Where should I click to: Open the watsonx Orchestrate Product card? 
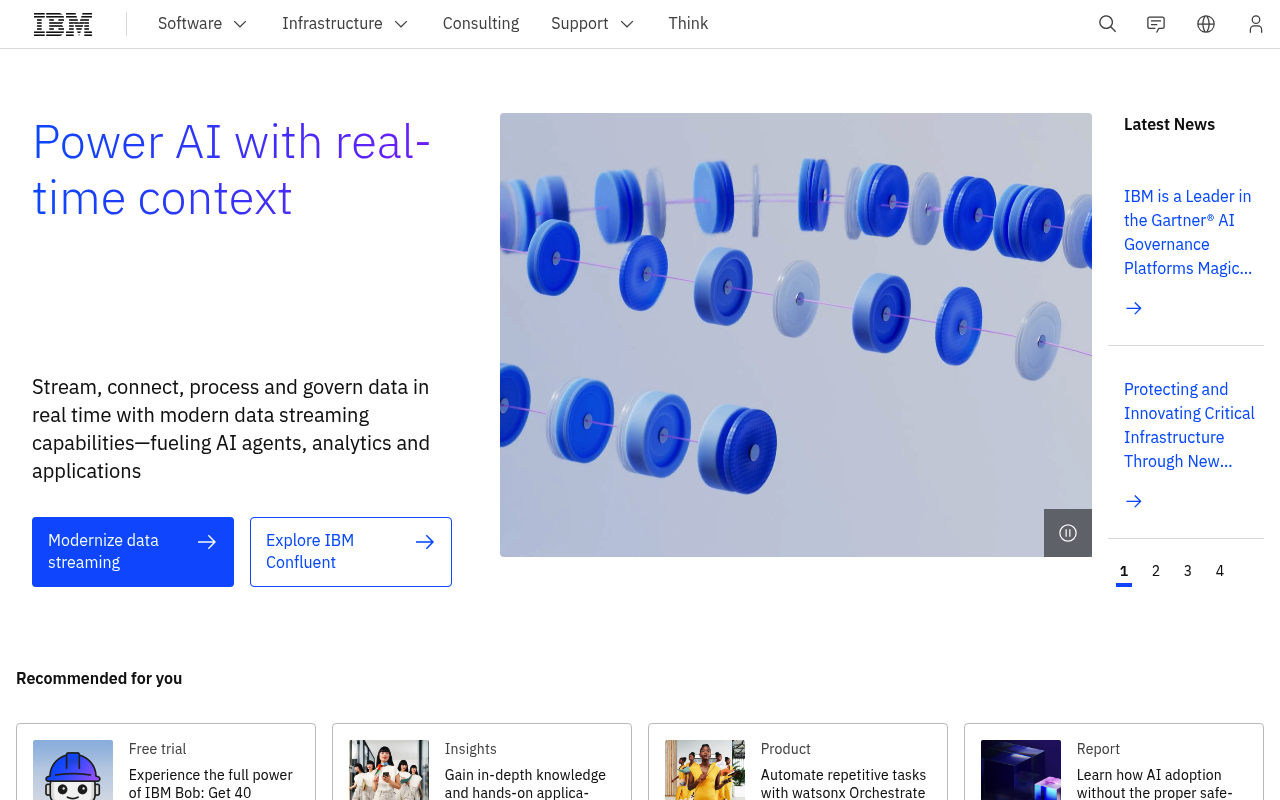pos(798,762)
